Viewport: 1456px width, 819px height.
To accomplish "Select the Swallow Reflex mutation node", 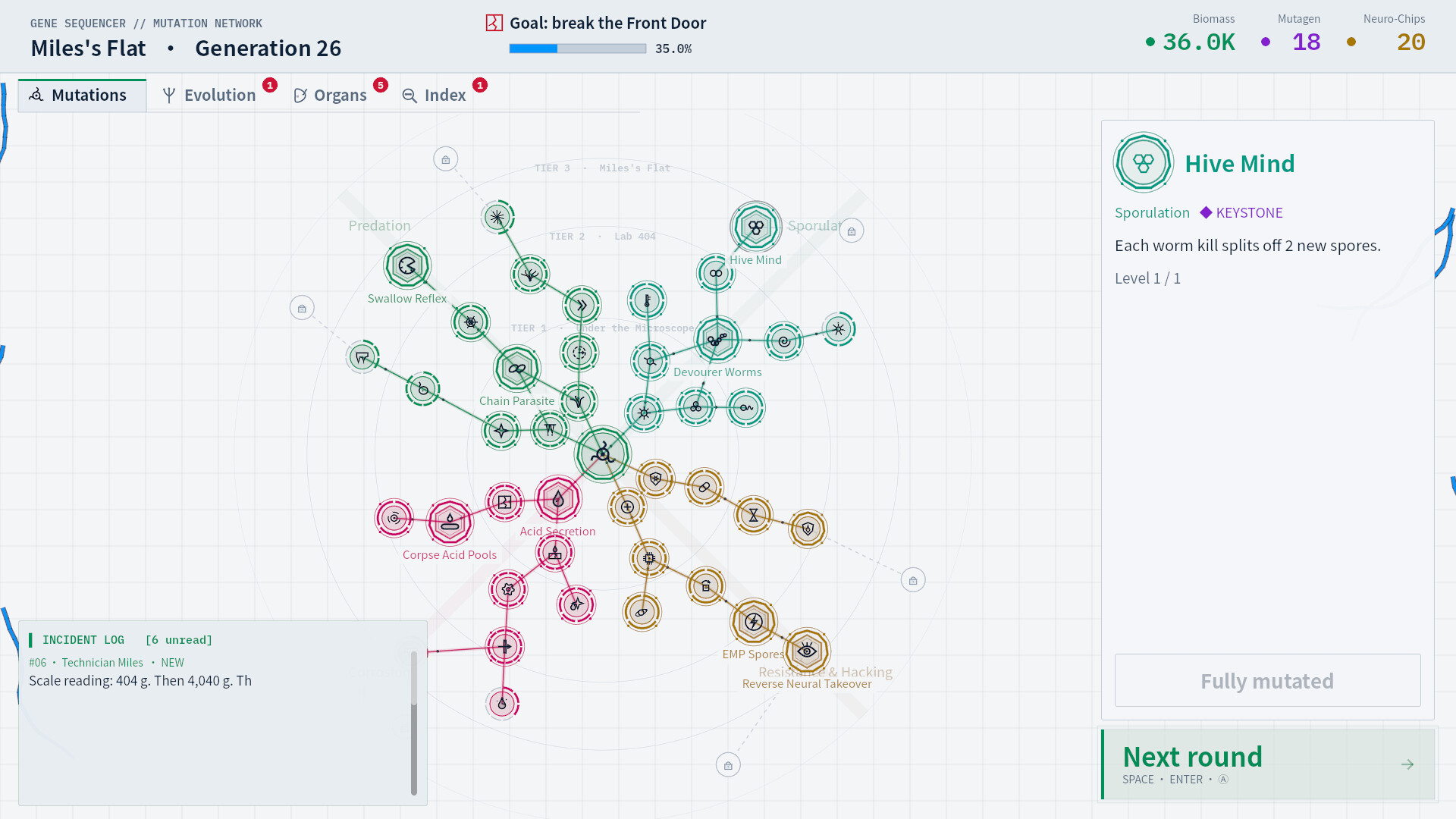I will pyautogui.click(x=407, y=265).
